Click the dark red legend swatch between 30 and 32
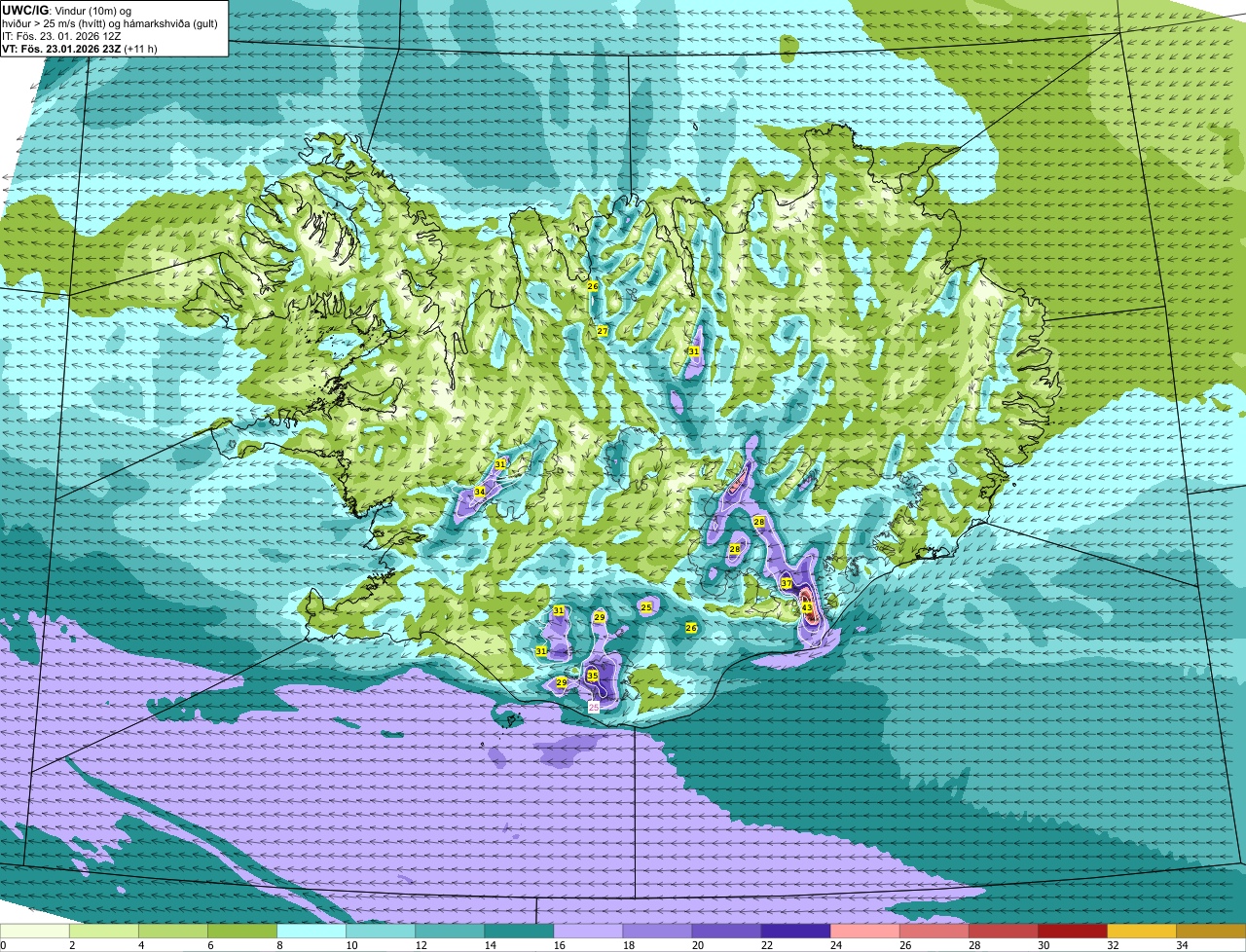Viewport: 1246px width, 952px height. [1073, 932]
